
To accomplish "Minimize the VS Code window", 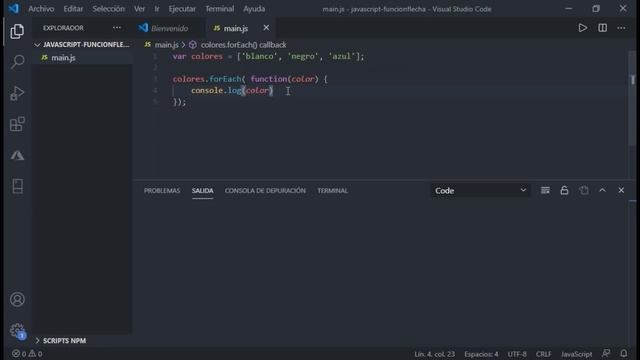I will (568, 9).
